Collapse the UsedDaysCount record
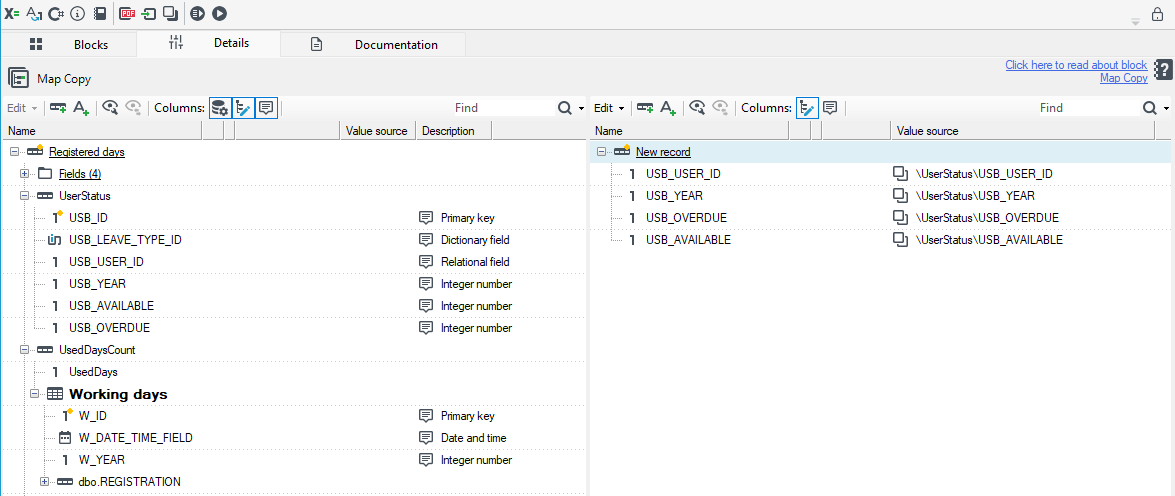The width and height of the screenshot is (1175, 496). 25,350
